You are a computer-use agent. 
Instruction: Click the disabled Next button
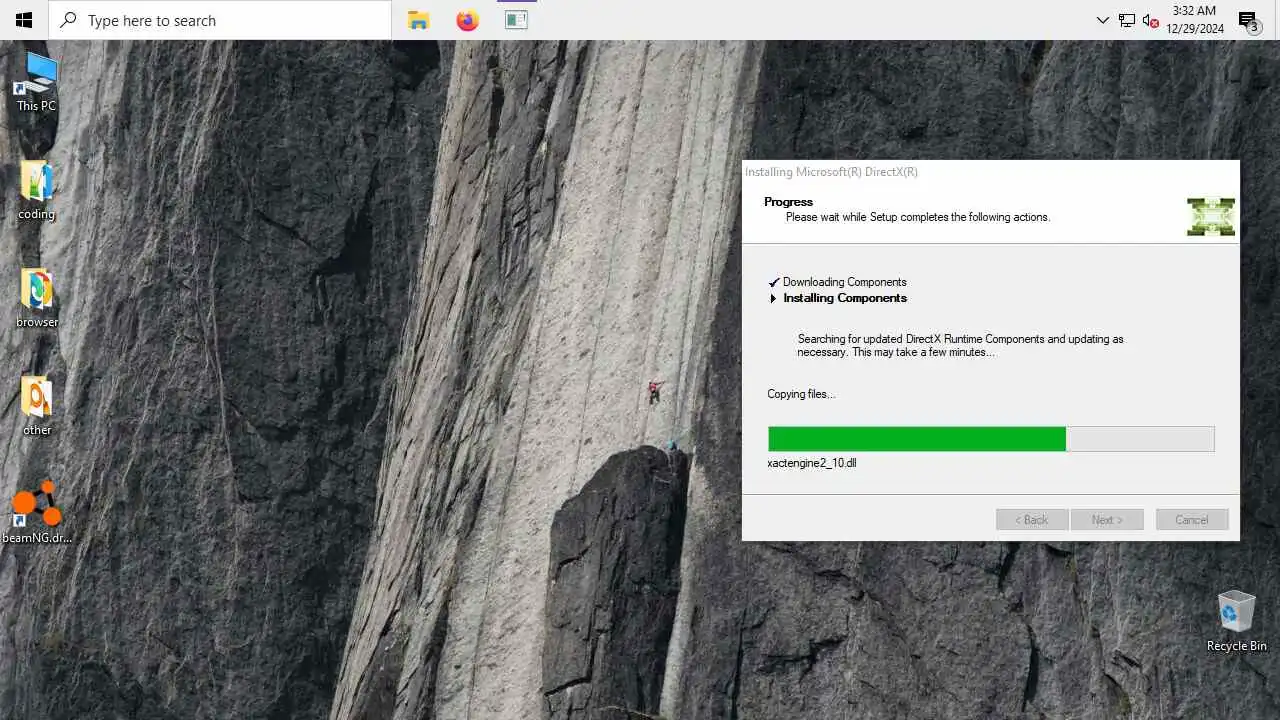[1107, 520]
